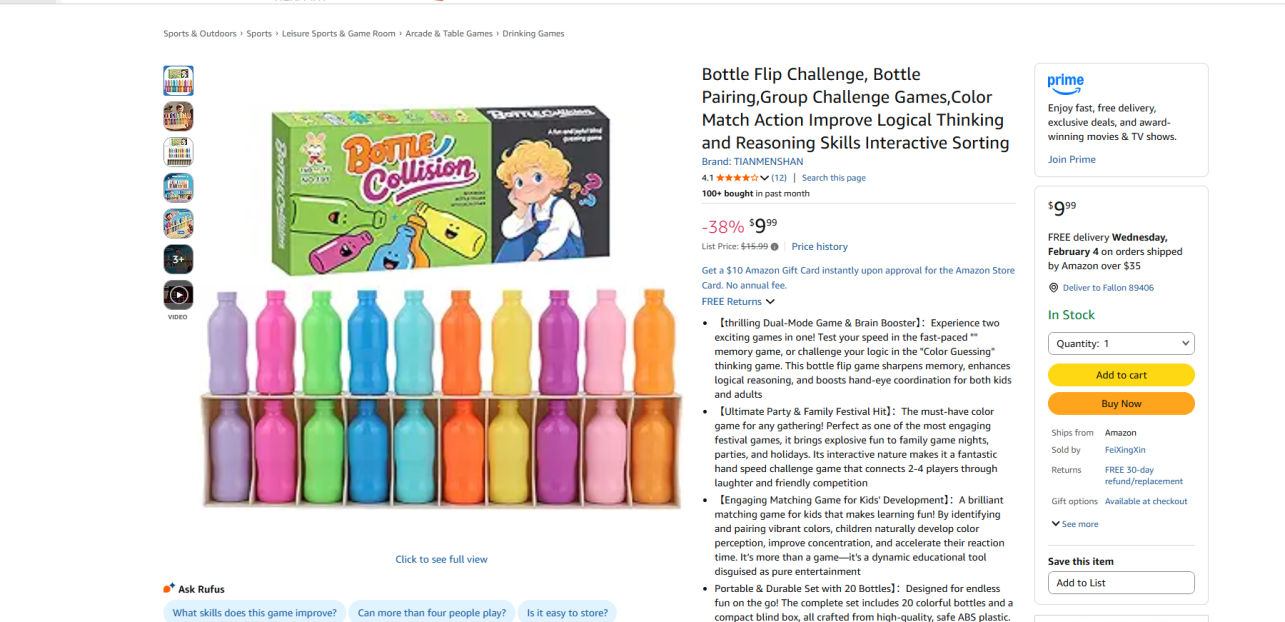Viewport: 1285px width, 622px height.
Task: Click the Deliver to Fallon location icon
Action: (1053, 288)
